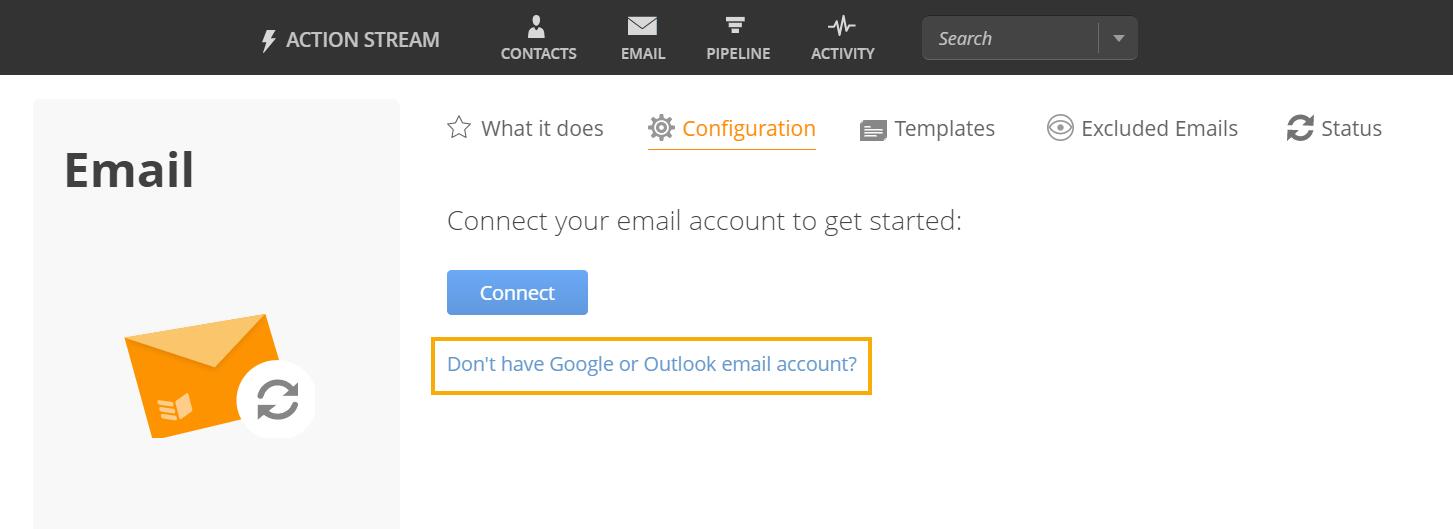Open Contacts via the person icon
The image size is (1453, 529).
pos(537,26)
